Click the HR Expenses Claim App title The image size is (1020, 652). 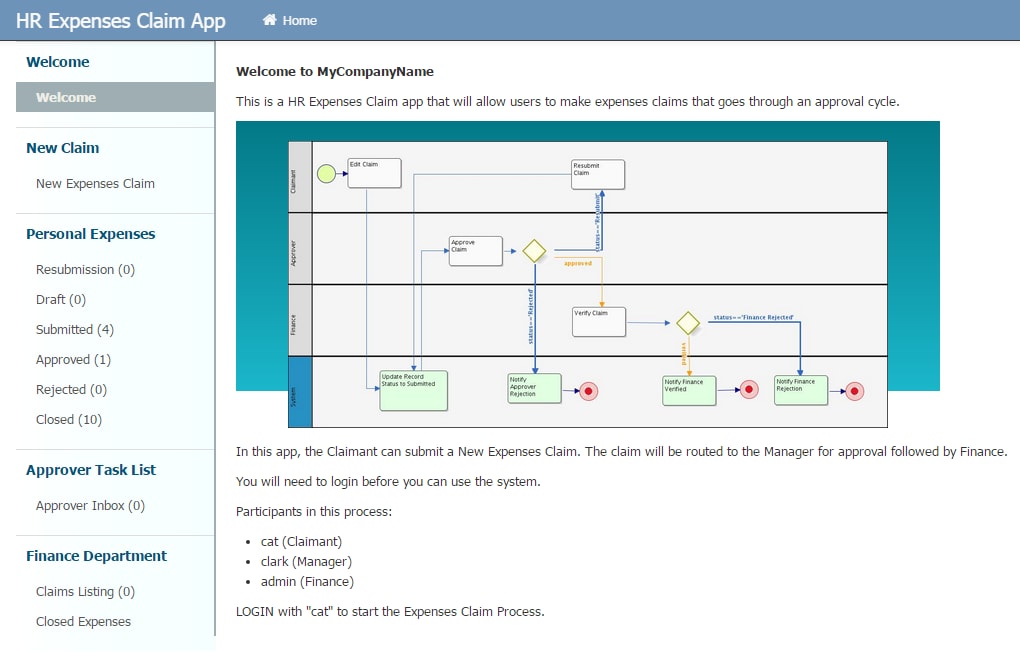point(120,21)
